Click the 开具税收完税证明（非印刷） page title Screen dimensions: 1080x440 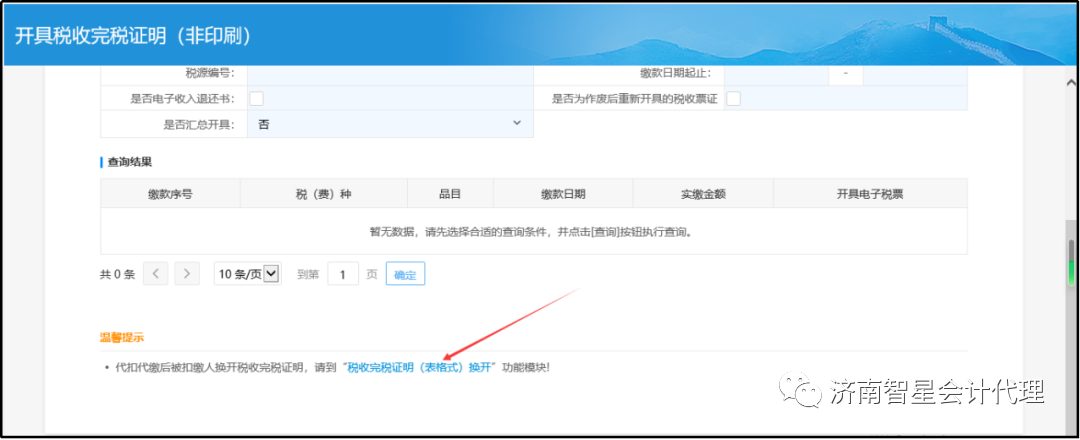tap(133, 36)
